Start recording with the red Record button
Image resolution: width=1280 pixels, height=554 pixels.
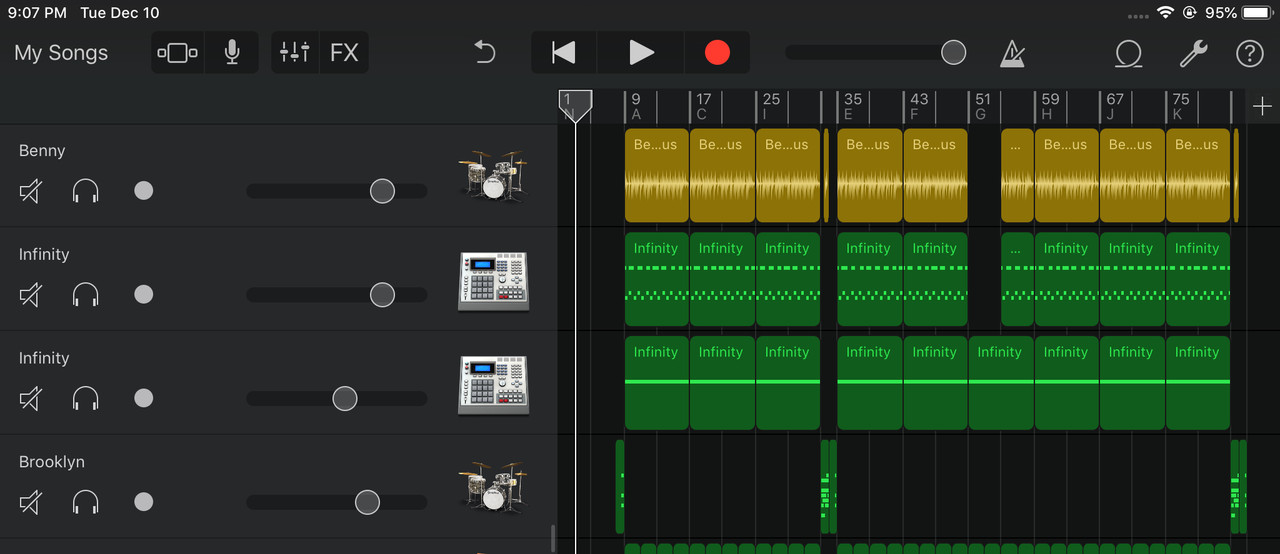[x=717, y=53]
